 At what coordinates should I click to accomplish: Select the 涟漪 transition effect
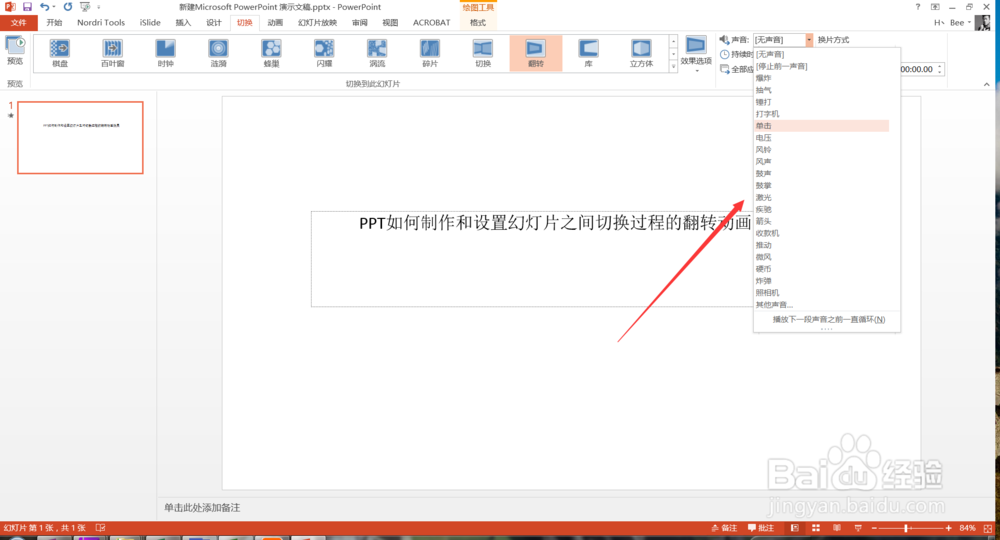pos(219,53)
